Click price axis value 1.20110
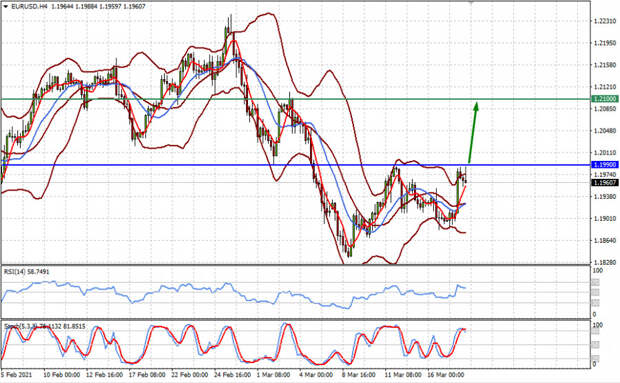This screenshot has height=383, width=620. coord(605,152)
